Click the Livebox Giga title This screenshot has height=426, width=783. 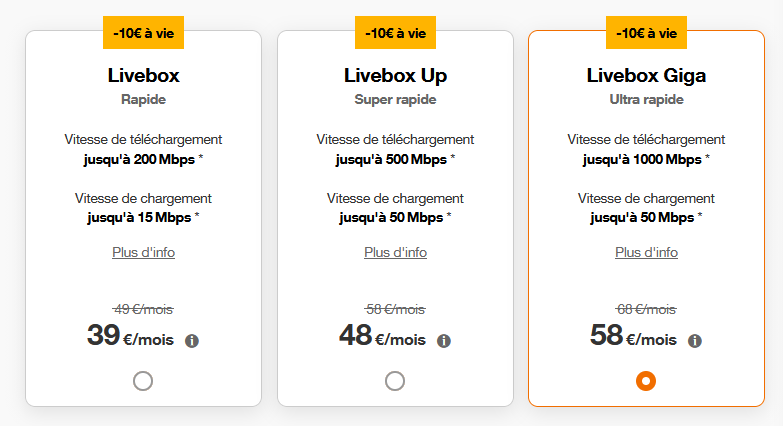(646, 76)
